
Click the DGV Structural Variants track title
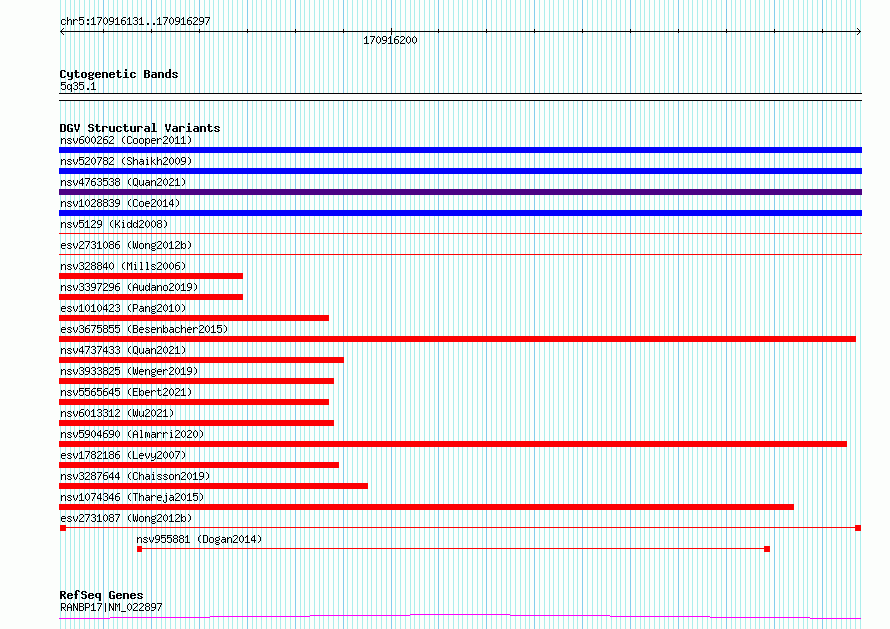click(x=140, y=128)
